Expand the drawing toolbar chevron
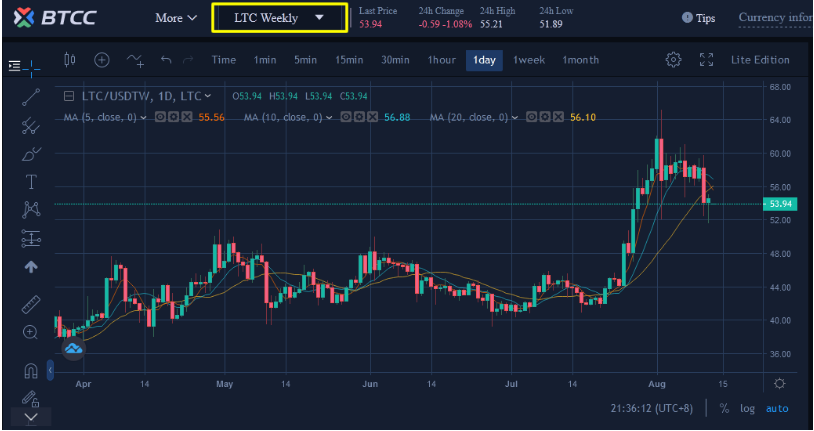Screen dimensions: 814x431 tap(31, 416)
